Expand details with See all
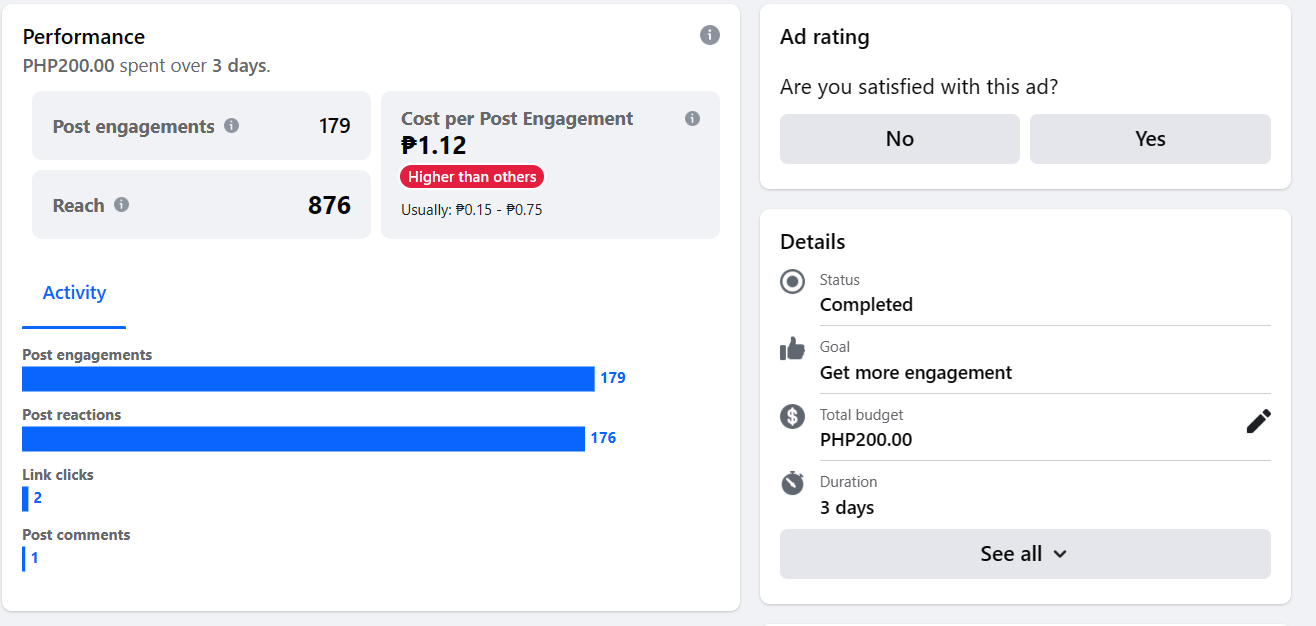 1024,554
